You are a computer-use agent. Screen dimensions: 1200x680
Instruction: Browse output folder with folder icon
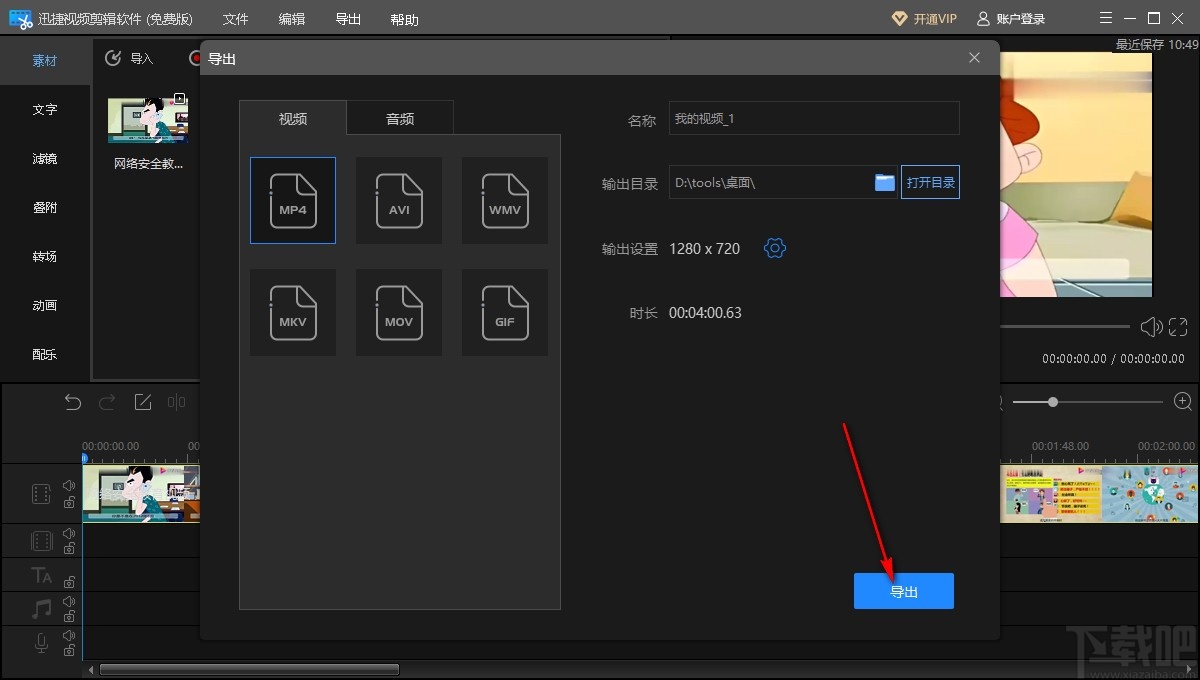[885, 182]
